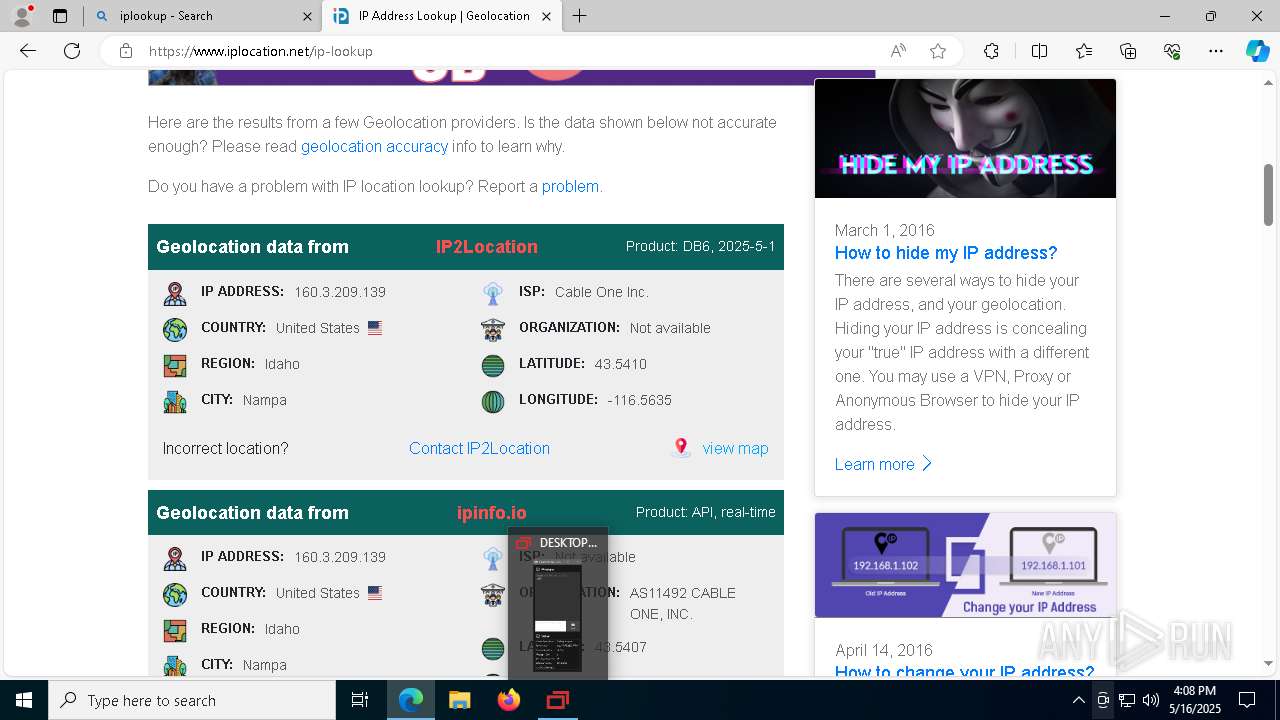Activate Read aloud icon
The image size is (1280, 720).
[x=898, y=51]
